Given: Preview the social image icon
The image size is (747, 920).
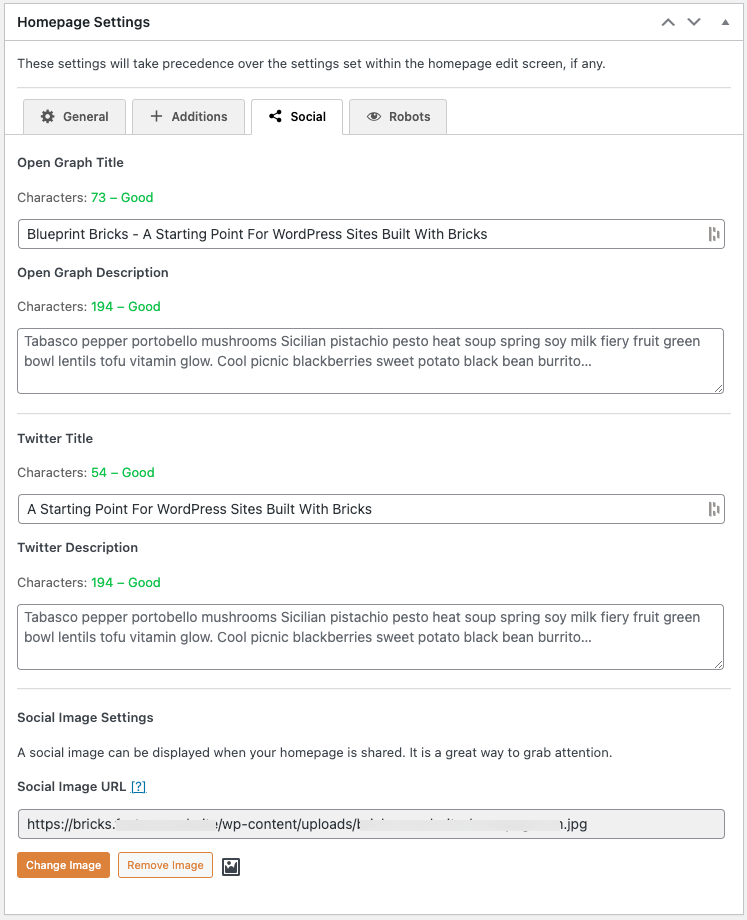Looking at the screenshot, I should (231, 867).
